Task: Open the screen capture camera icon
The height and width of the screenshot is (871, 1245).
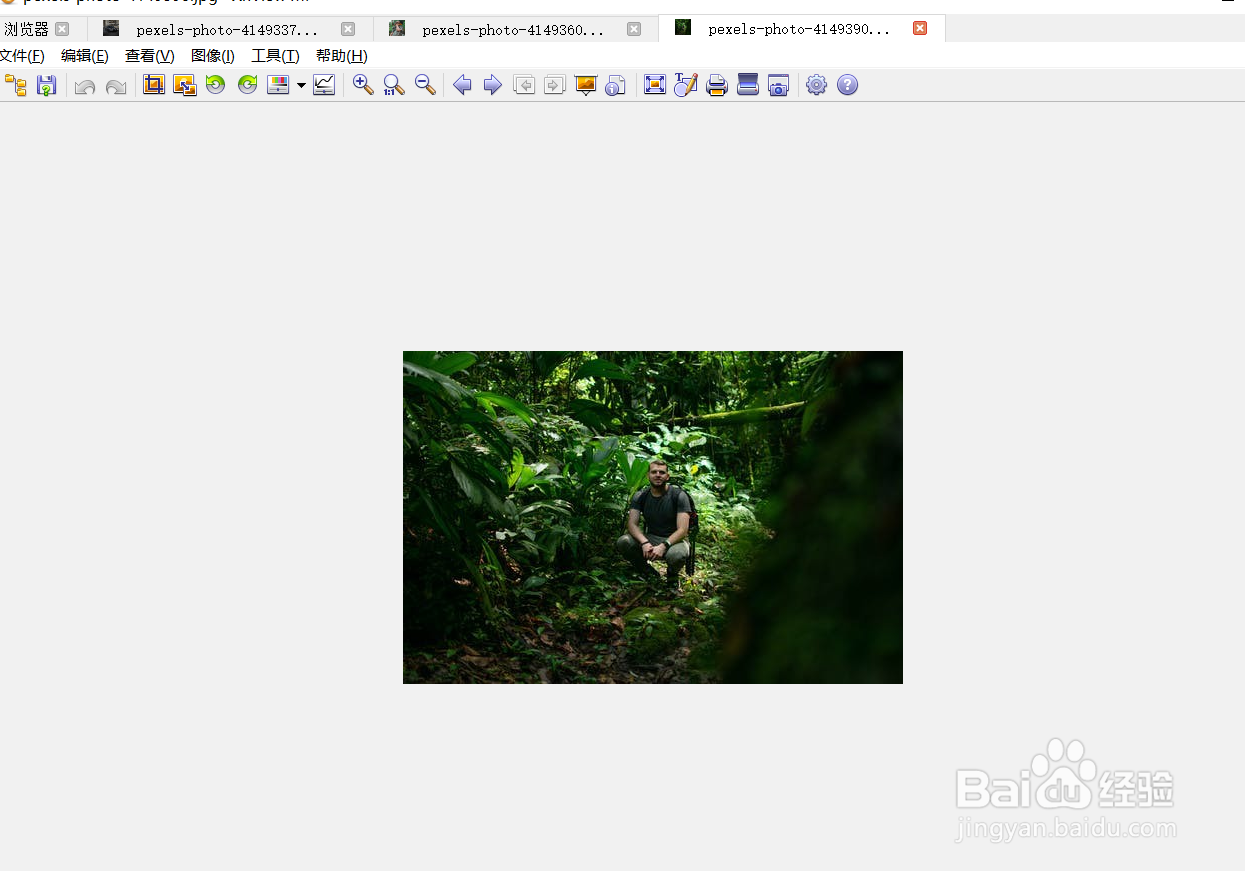Action: [779, 85]
